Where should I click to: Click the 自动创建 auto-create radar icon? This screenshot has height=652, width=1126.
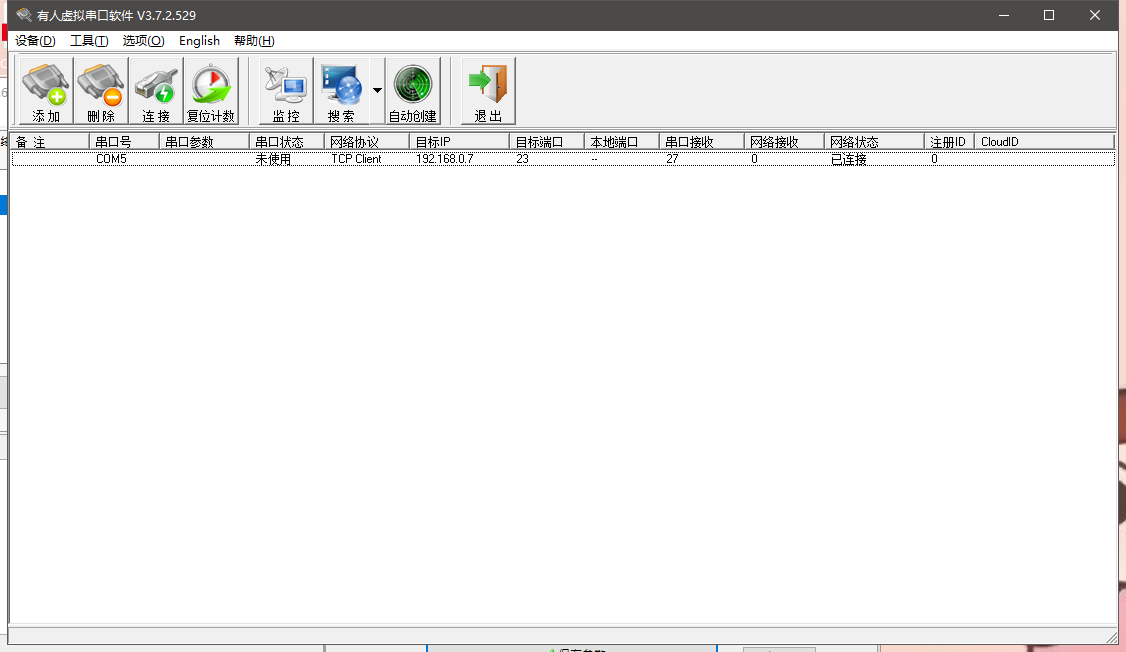(x=413, y=91)
